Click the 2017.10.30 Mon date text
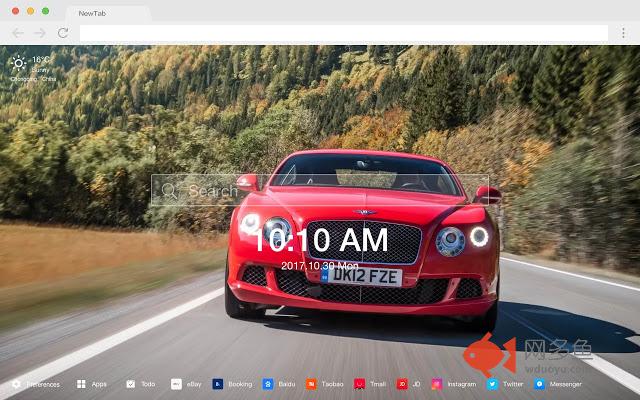The width and height of the screenshot is (640, 400). [x=320, y=266]
